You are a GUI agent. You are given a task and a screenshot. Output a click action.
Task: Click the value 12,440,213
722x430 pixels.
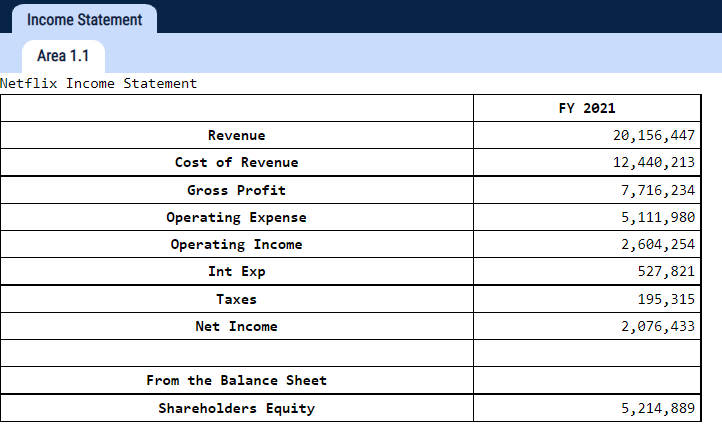pyautogui.click(x=653, y=163)
